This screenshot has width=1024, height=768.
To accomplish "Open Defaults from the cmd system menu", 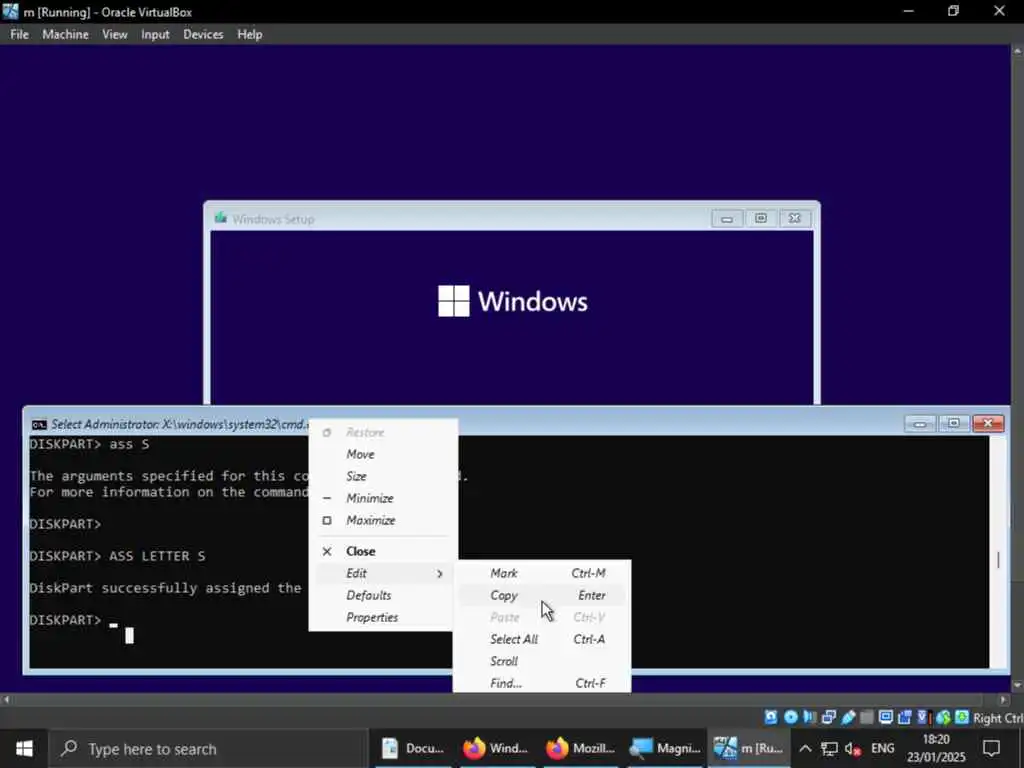I will (383, 595).
